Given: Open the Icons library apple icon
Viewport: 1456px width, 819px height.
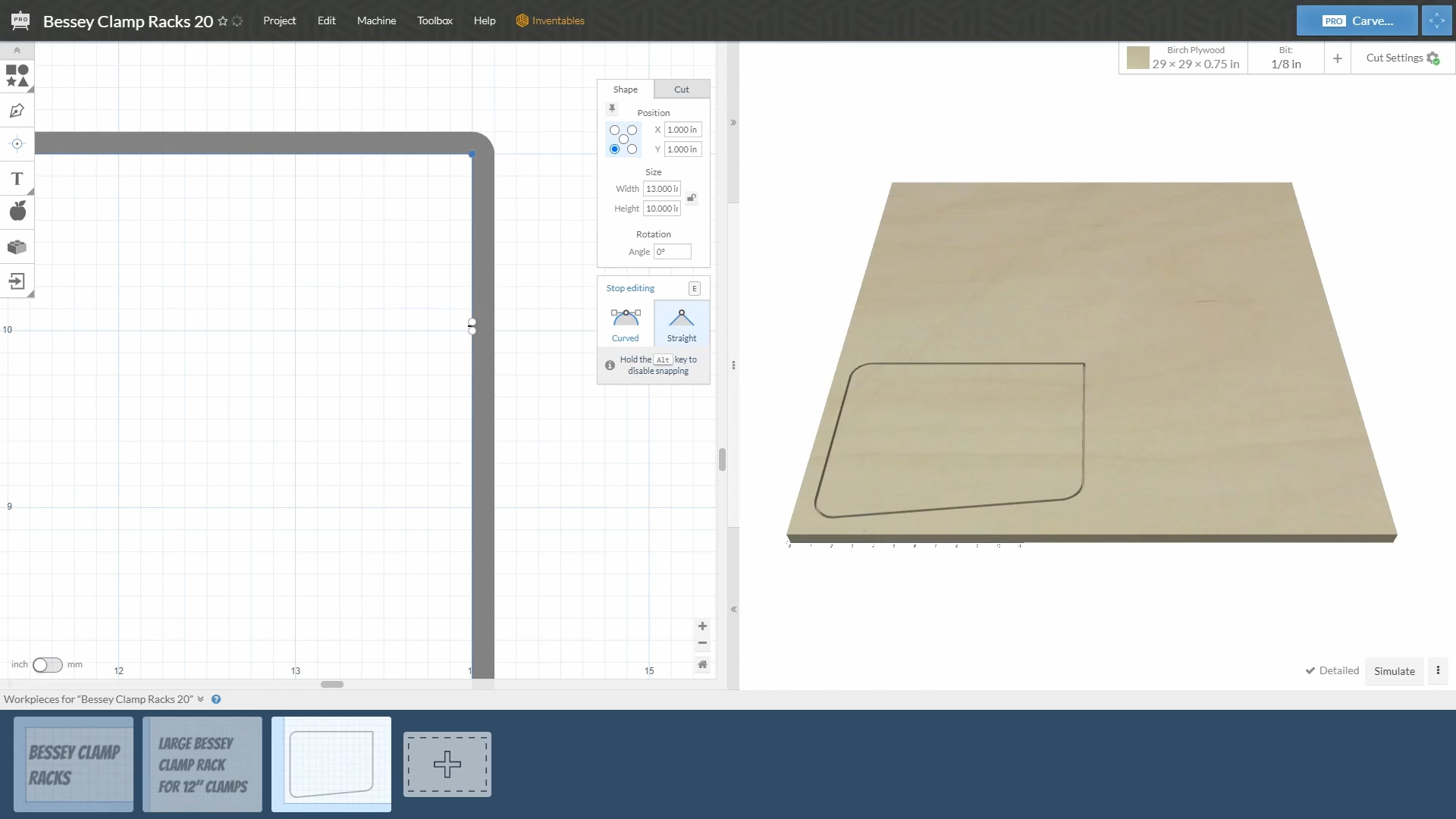Looking at the screenshot, I should point(17,211).
